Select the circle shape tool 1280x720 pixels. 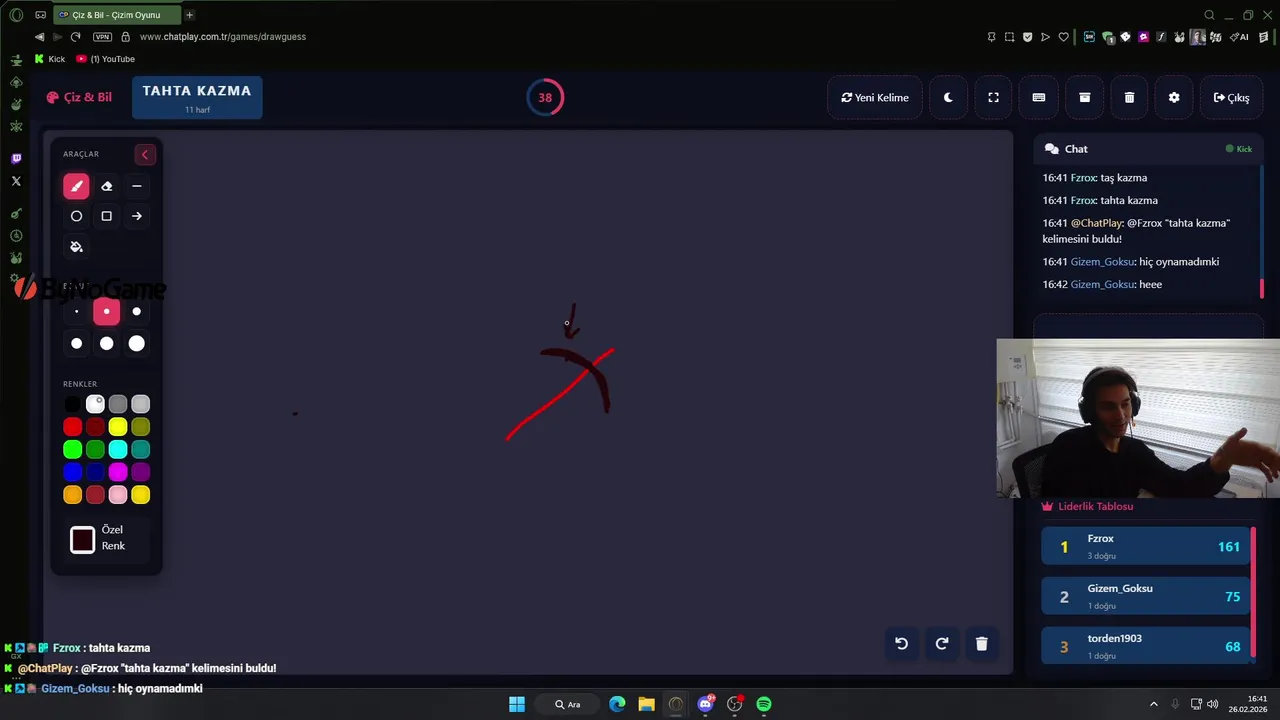[76, 216]
